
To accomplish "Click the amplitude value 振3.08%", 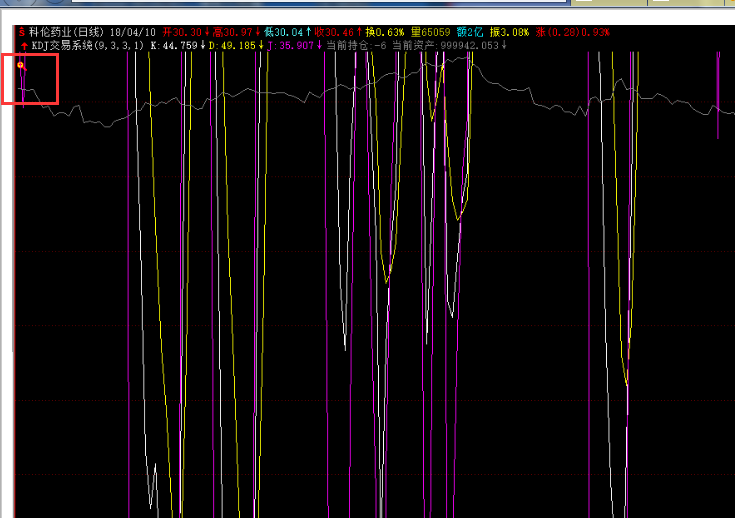I will [509, 32].
